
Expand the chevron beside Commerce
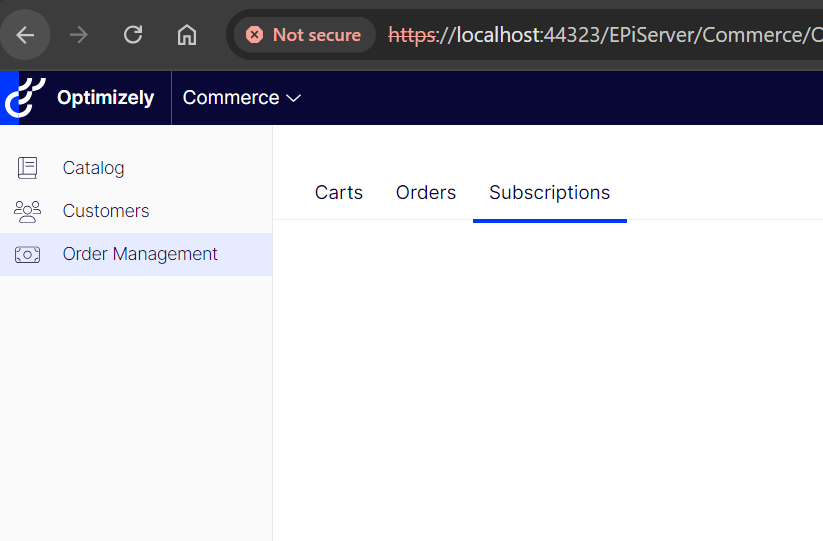pos(294,98)
